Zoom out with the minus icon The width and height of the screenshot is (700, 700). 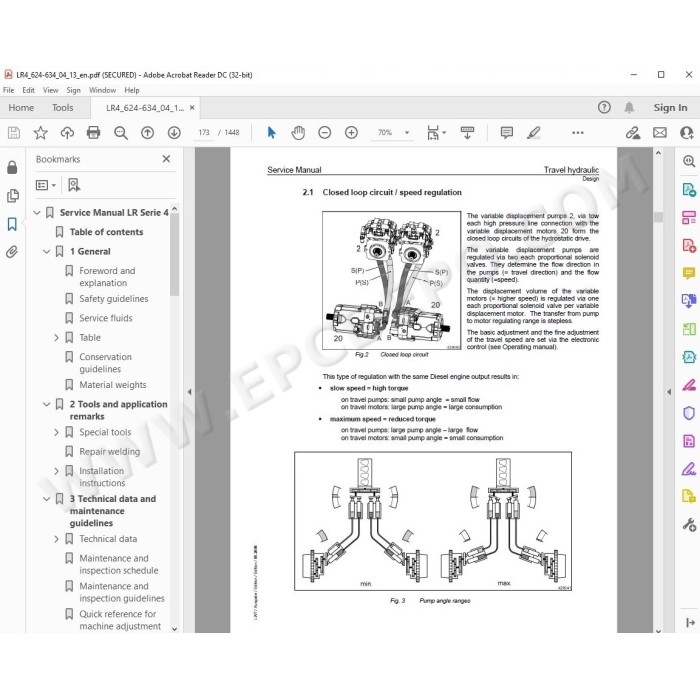[x=325, y=133]
